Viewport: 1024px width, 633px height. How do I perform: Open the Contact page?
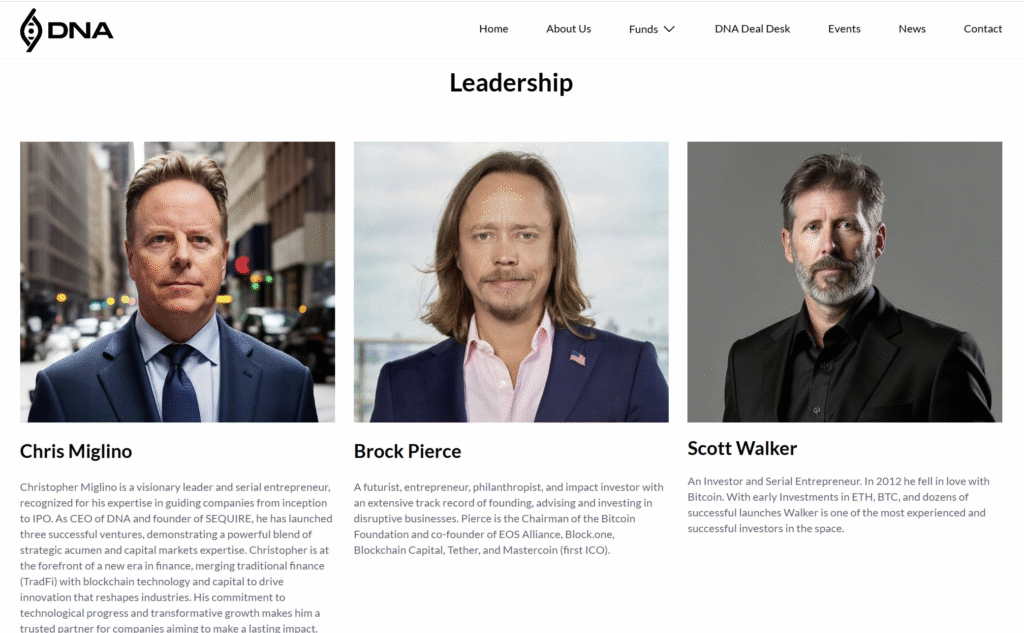[982, 29]
